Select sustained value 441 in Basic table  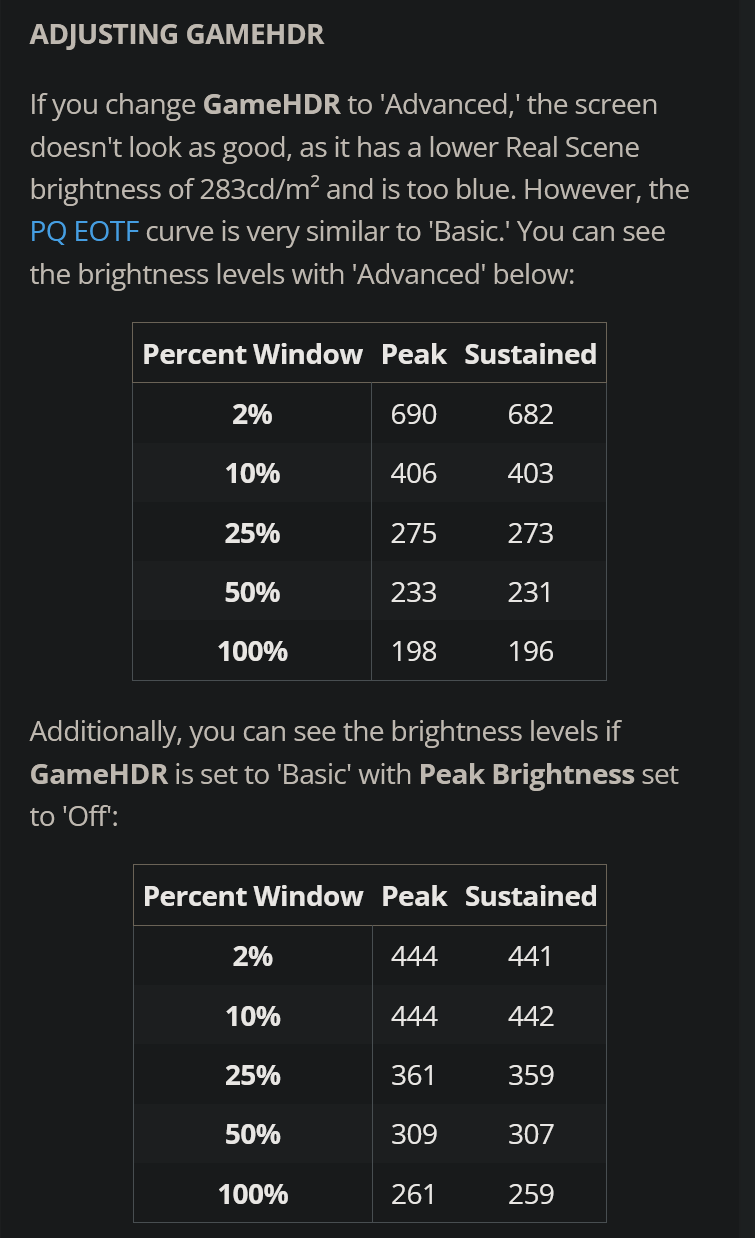(530, 956)
